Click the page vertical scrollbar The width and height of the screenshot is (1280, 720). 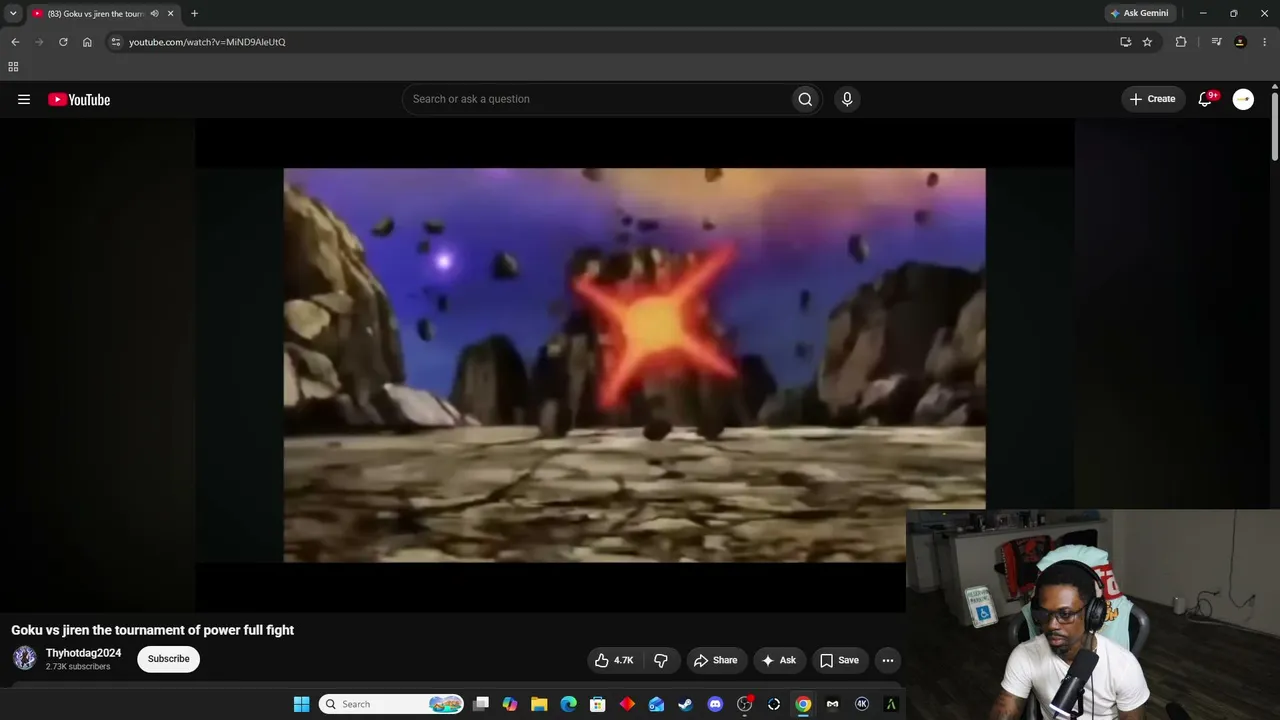pyautogui.click(x=1275, y=125)
